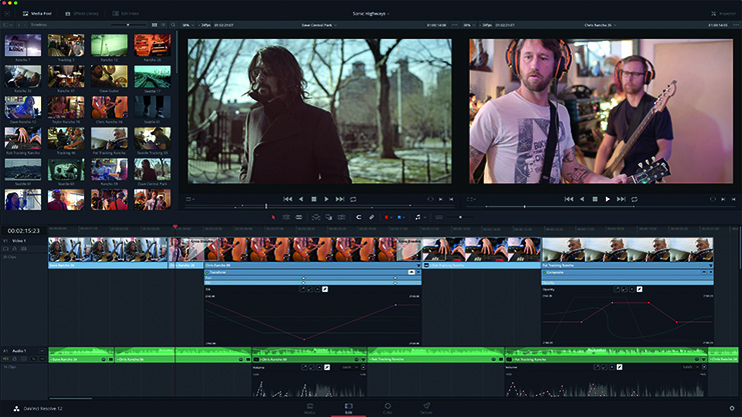Select the first thumbnail in the media pool

coord(22,45)
